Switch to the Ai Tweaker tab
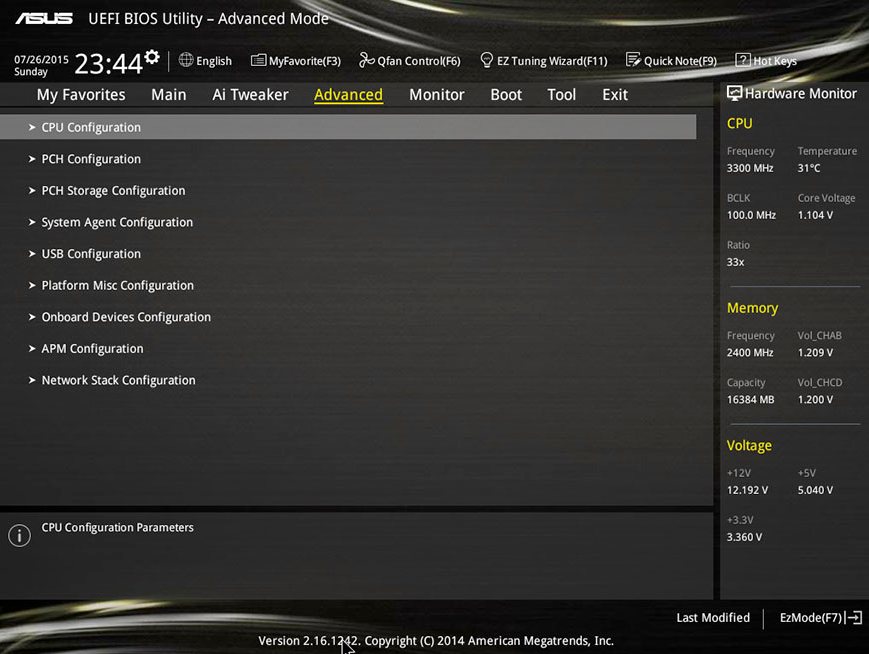Screen dimensions: 869x654 (250, 94)
